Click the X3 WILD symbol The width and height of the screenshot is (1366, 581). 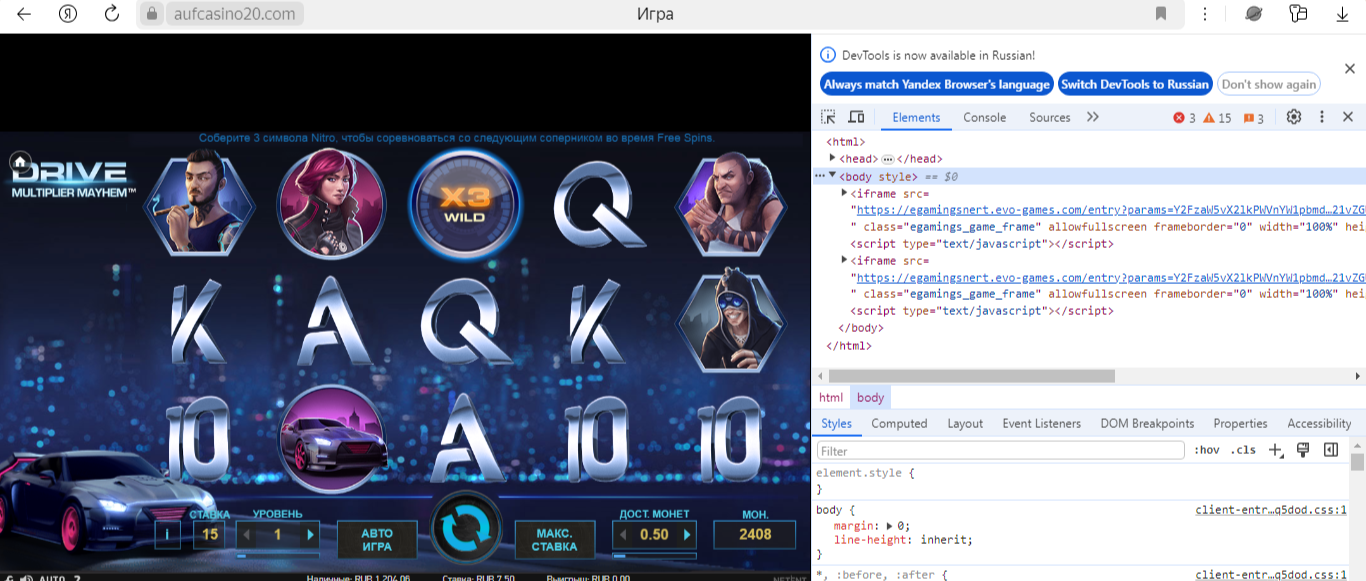[465, 203]
